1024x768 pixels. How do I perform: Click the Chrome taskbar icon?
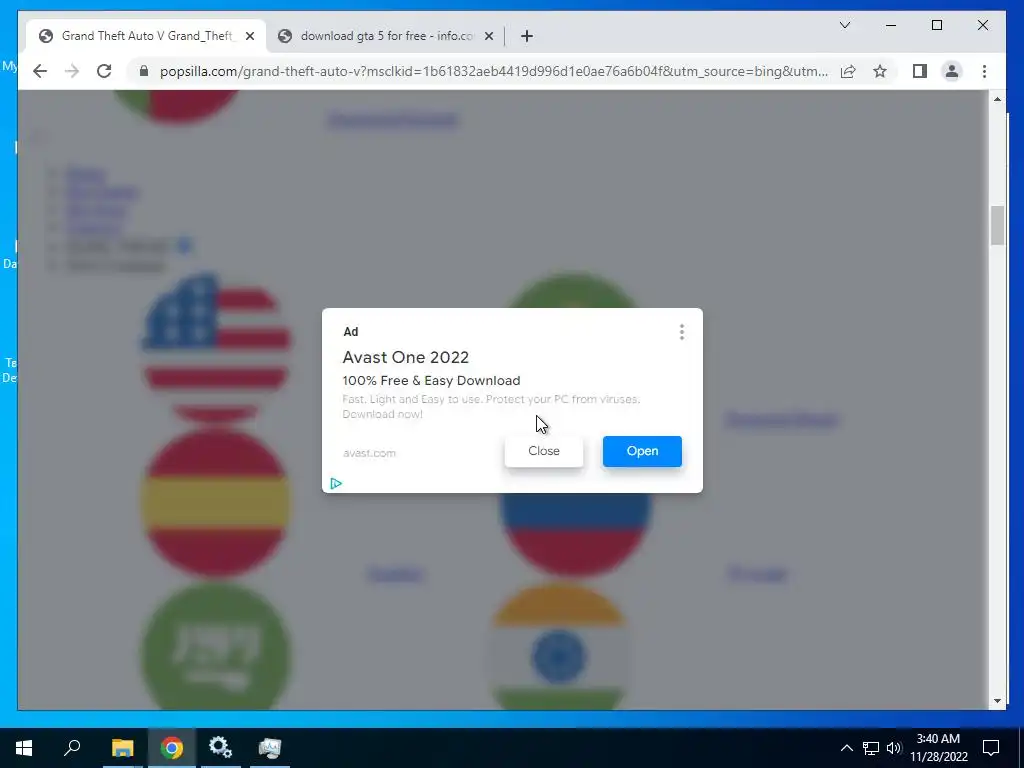(x=172, y=748)
